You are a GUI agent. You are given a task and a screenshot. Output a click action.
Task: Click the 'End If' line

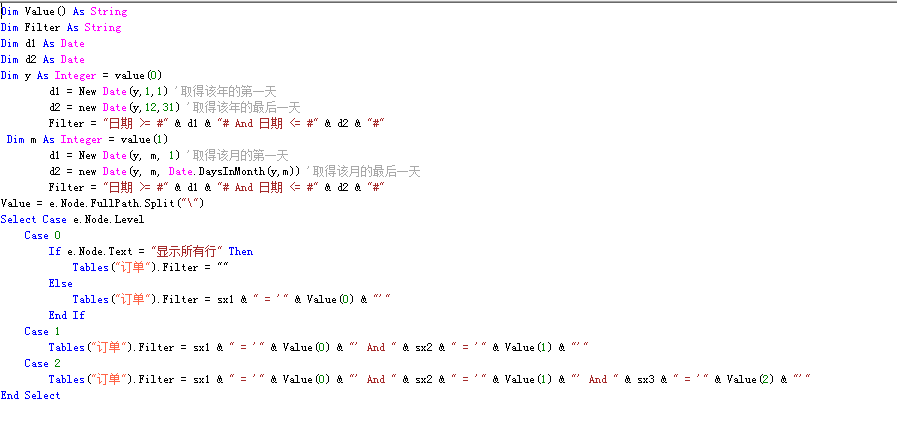(67, 316)
